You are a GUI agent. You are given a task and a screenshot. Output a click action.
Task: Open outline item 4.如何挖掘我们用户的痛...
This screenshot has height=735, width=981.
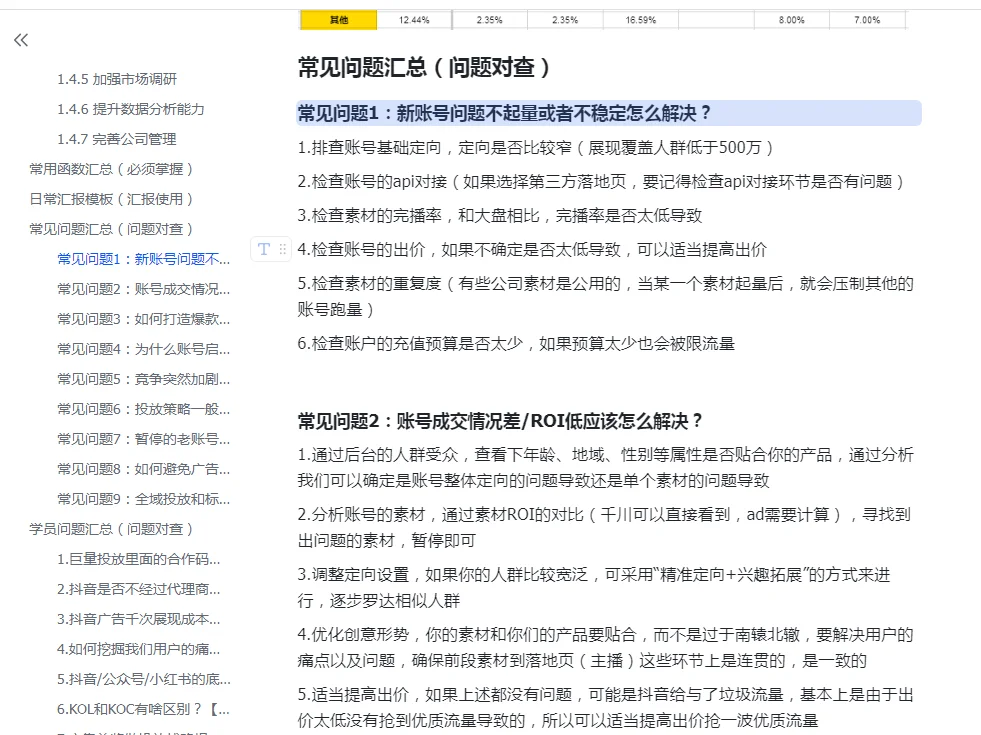pyautogui.click(x=139, y=650)
